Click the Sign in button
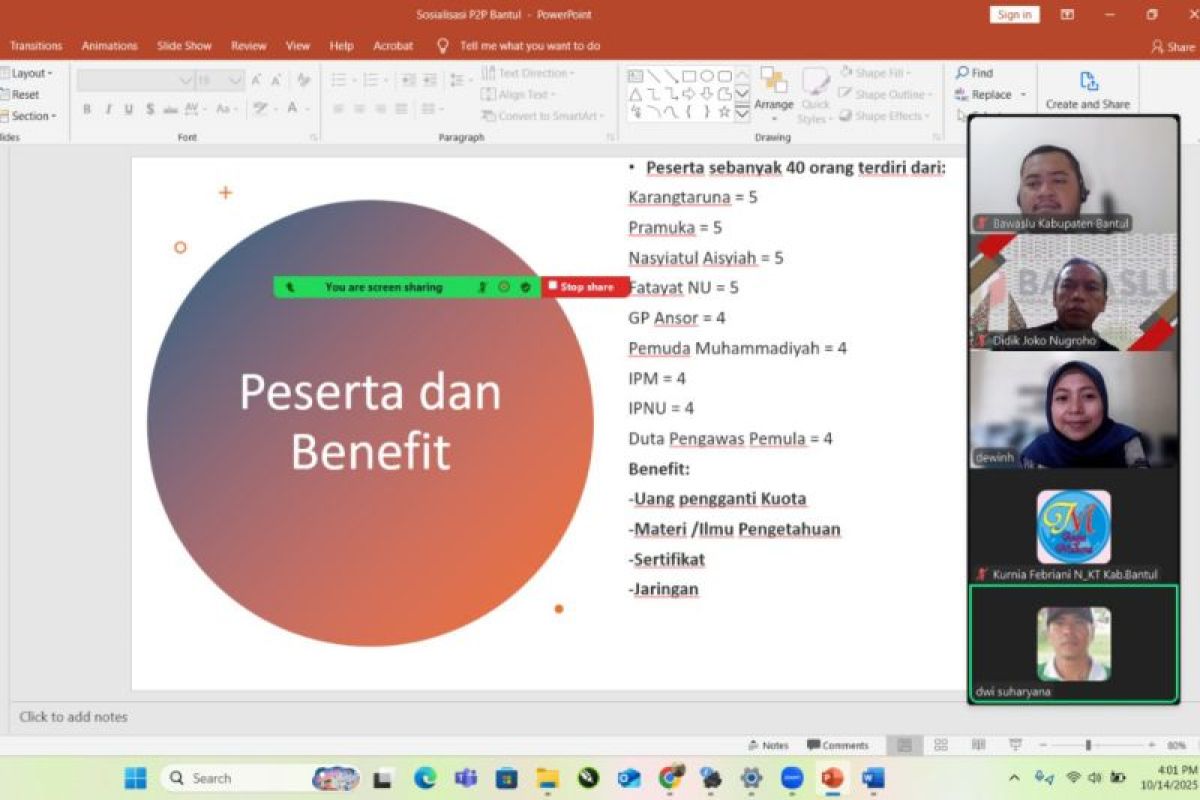This screenshot has width=1200, height=800. 1014,14
